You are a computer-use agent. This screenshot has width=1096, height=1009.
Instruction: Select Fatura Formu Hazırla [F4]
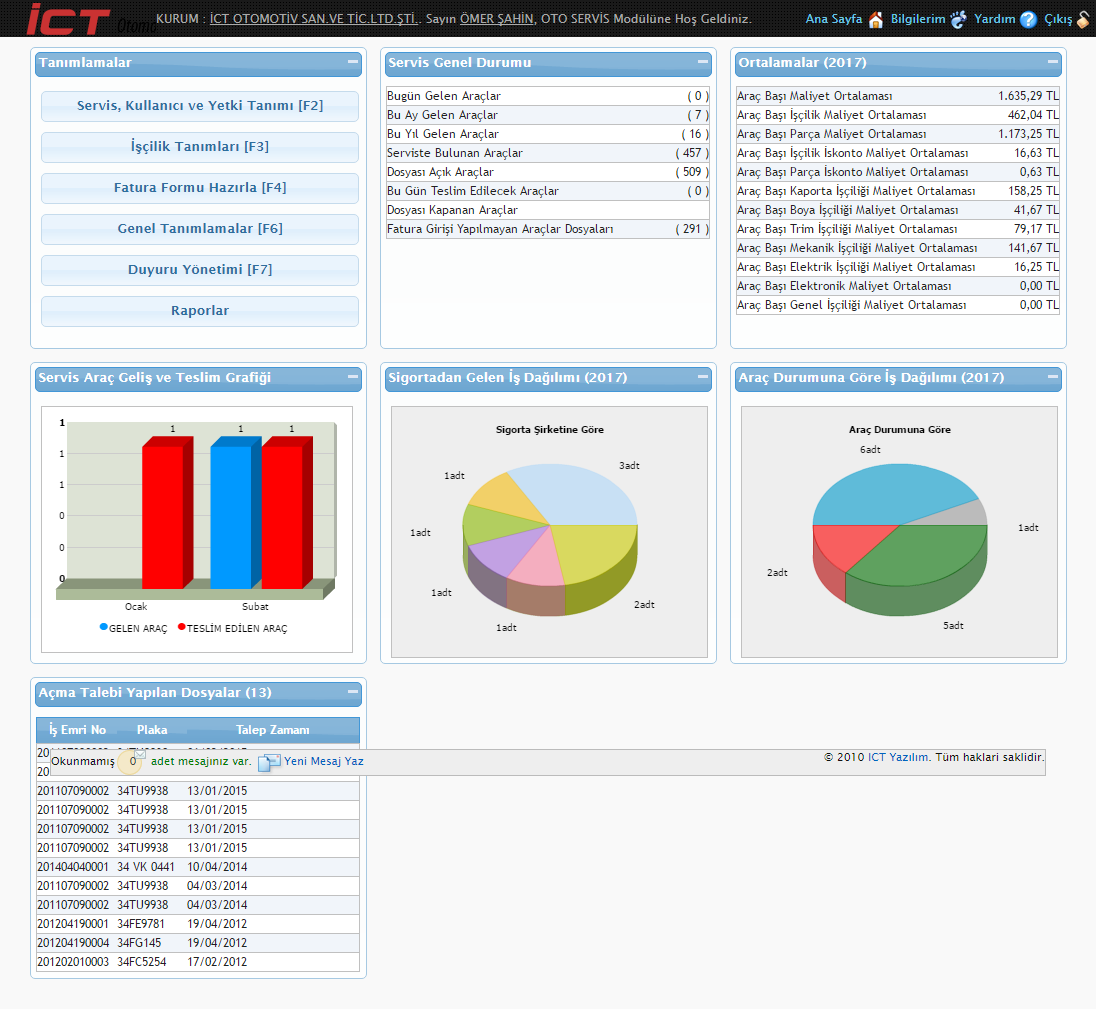click(x=200, y=188)
